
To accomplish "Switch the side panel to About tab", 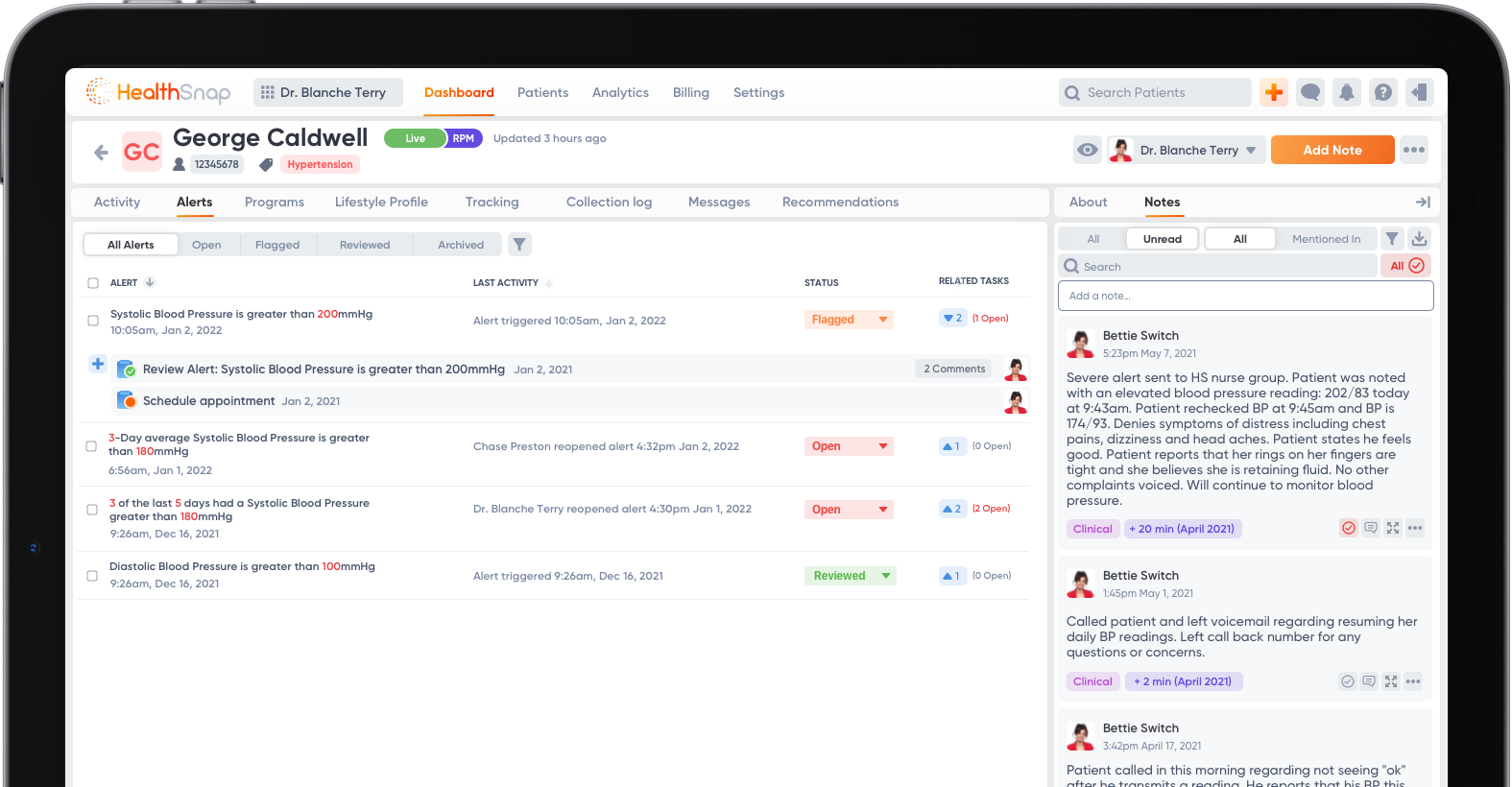I will tap(1088, 202).
